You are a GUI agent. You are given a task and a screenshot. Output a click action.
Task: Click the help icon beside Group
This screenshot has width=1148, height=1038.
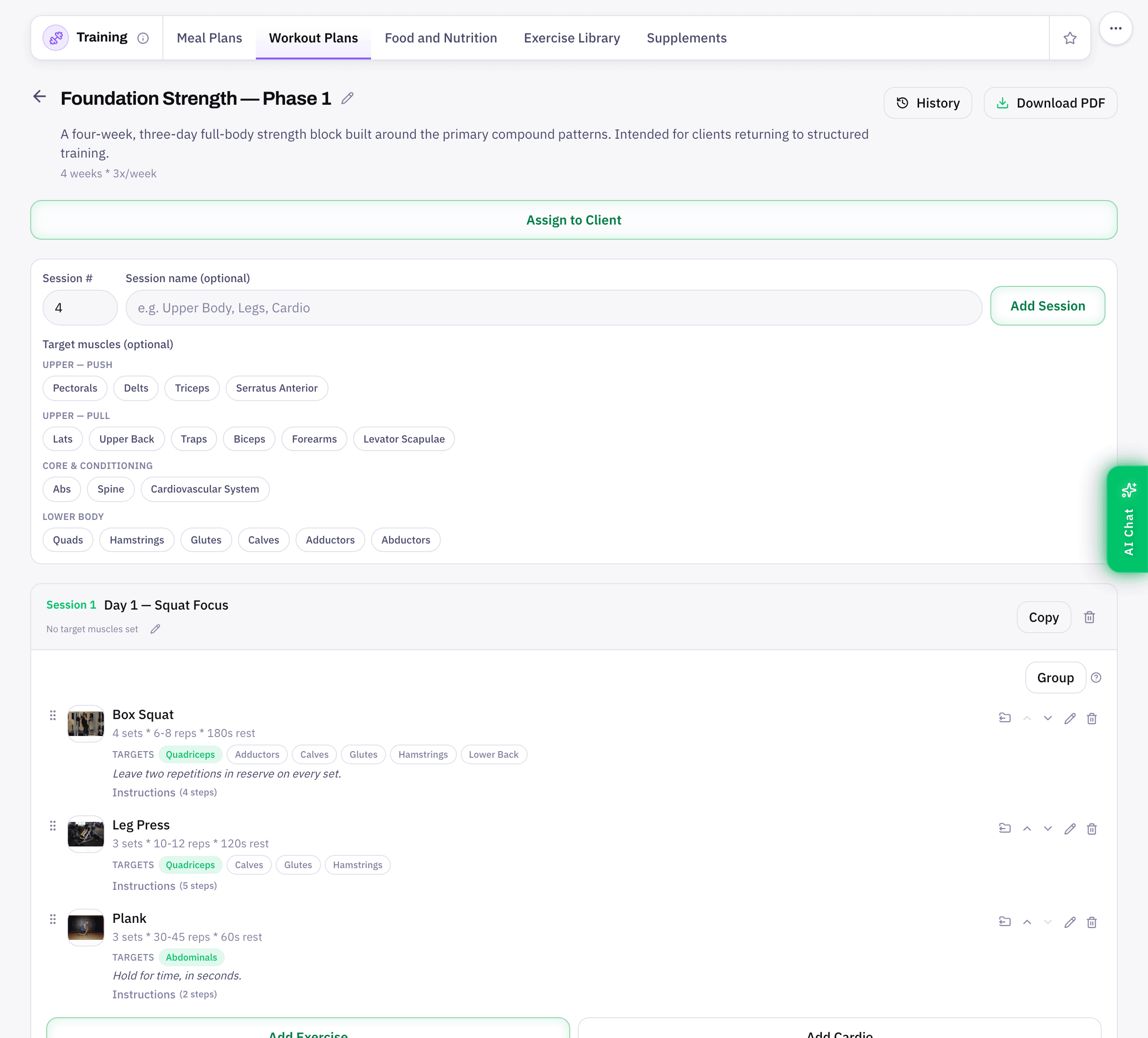[1096, 678]
